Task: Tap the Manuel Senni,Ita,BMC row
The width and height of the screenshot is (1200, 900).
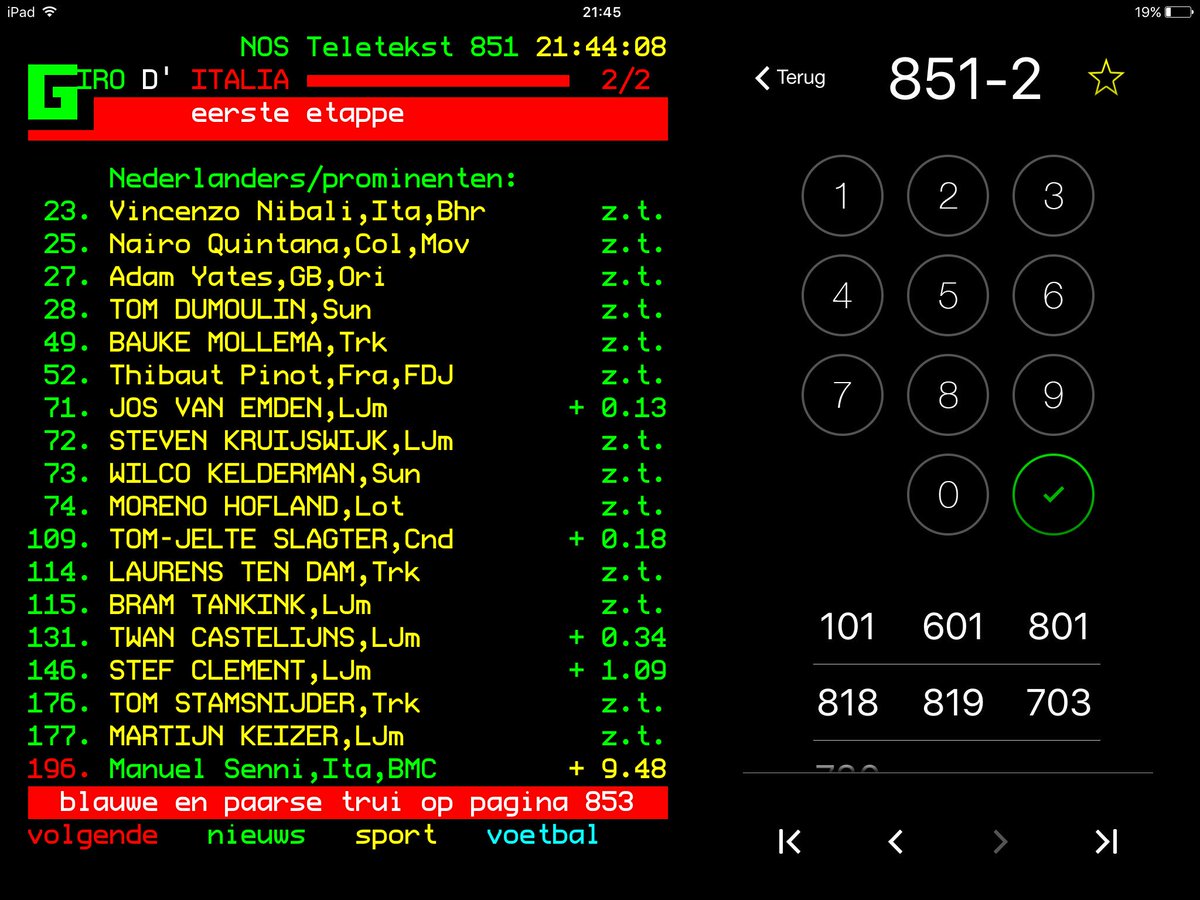Action: 347,769
